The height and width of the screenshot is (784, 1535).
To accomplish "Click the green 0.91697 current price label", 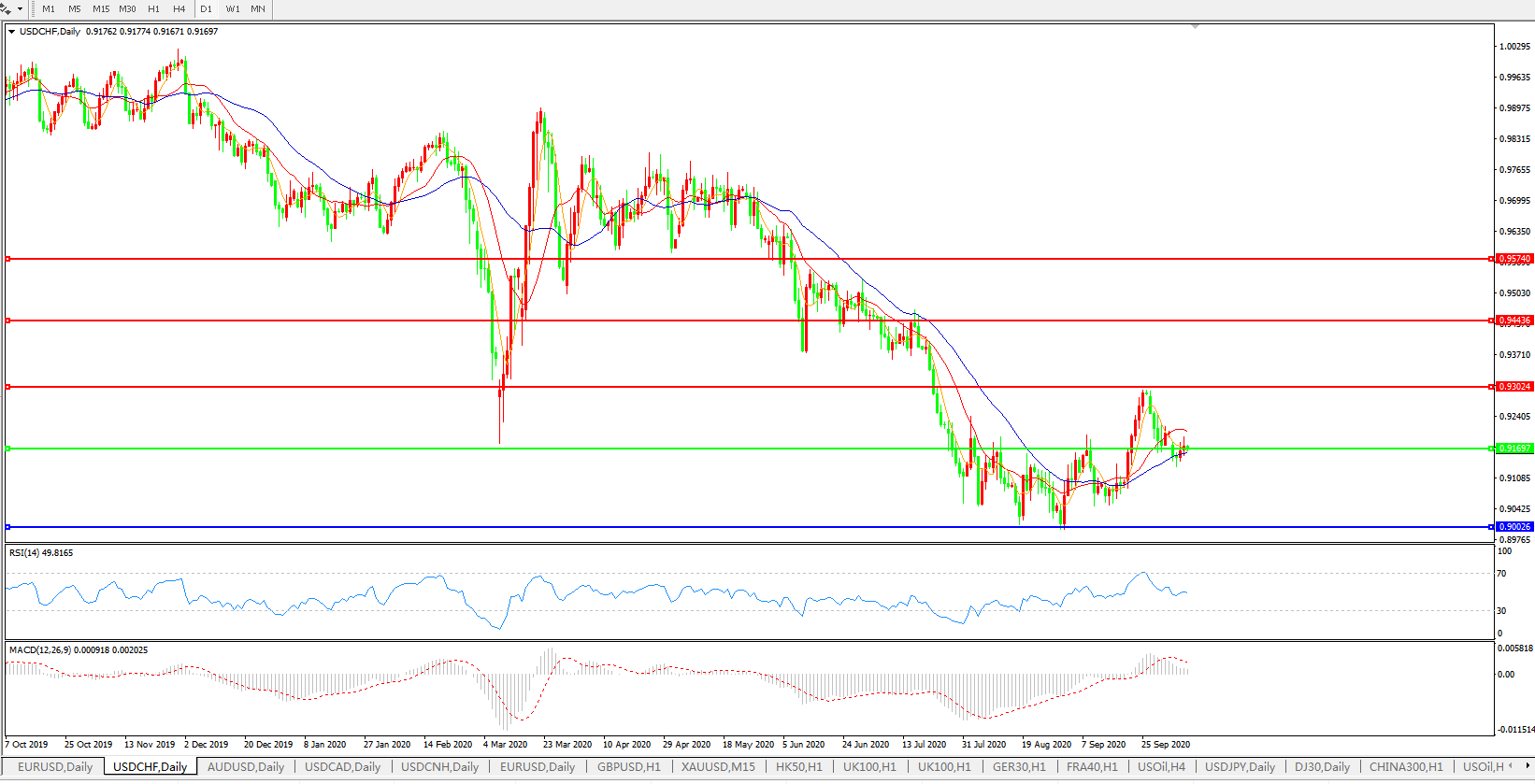I will coord(1514,449).
